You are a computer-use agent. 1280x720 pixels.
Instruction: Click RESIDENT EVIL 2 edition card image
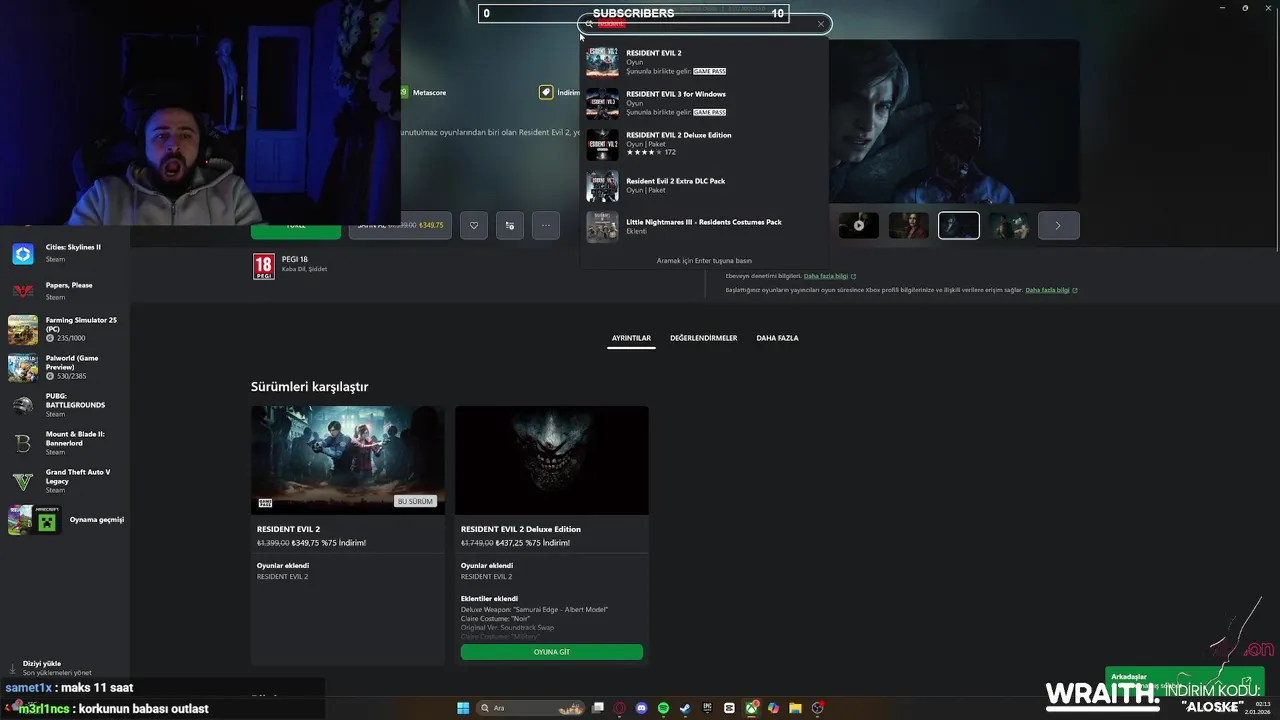click(x=348, y=460)
